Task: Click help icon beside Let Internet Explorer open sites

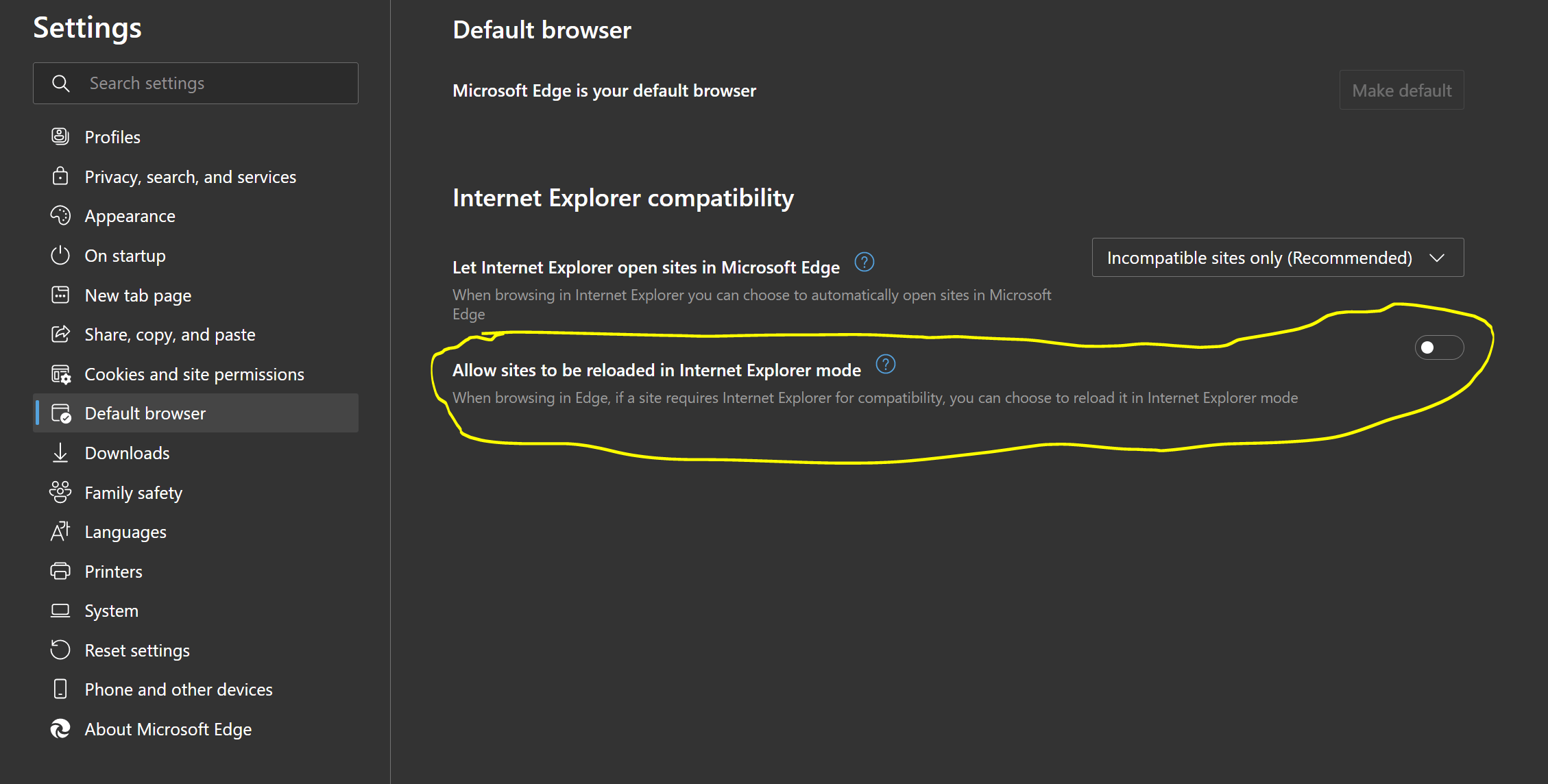Action: coord(864,262)
